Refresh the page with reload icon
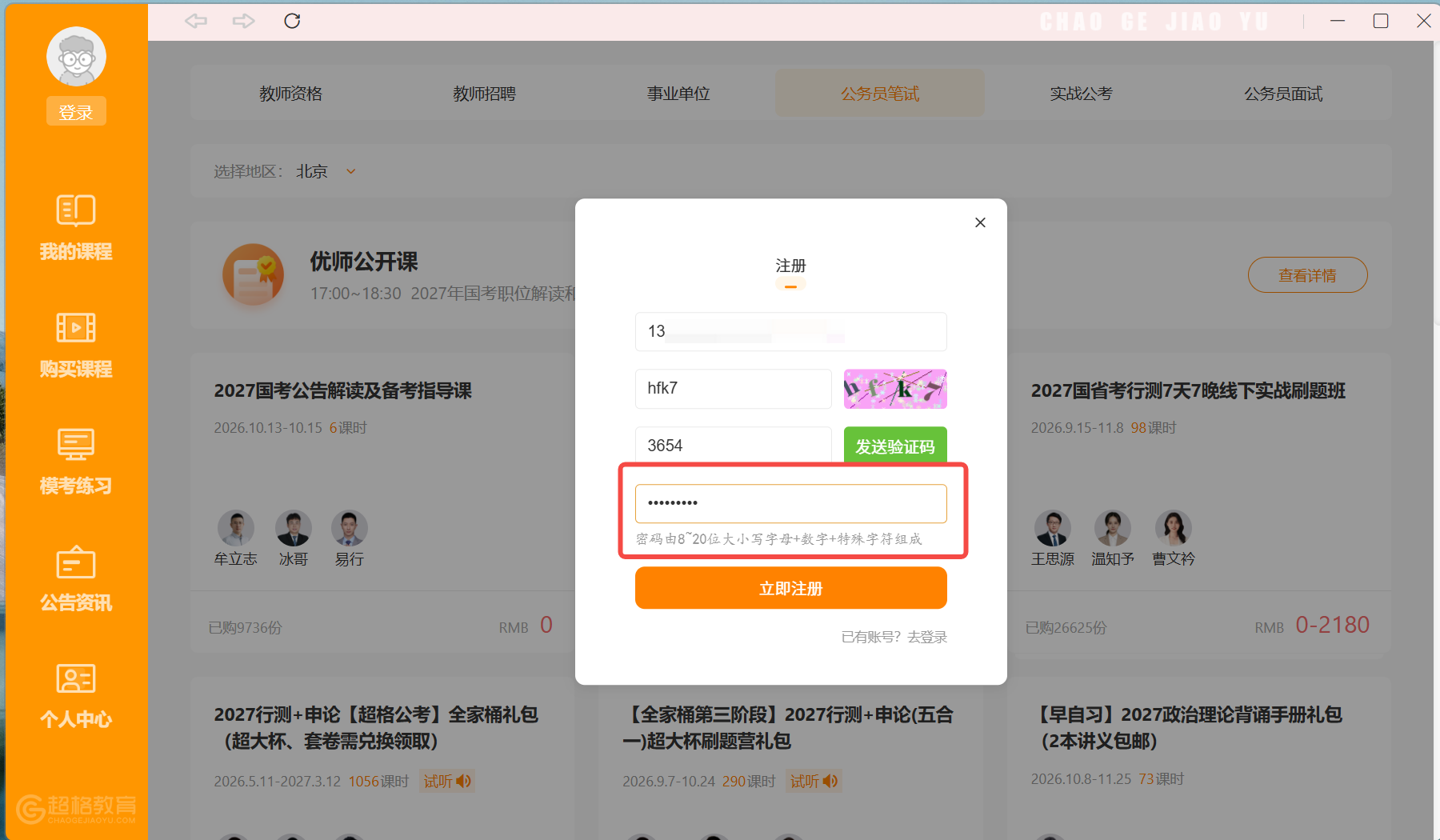 click(292, 21)
